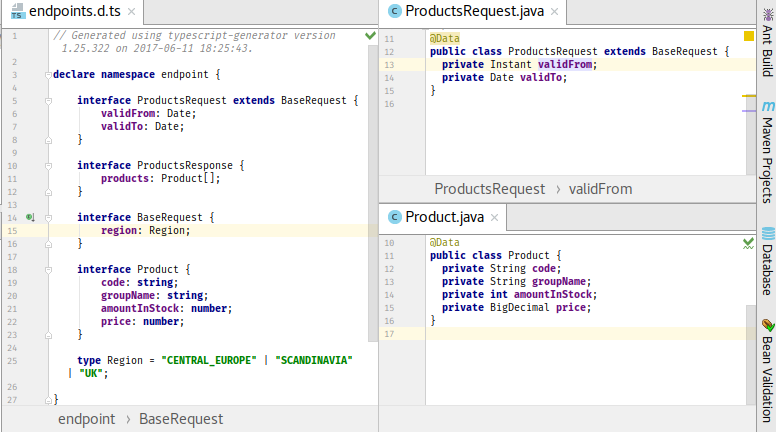Viewport: 776px width, 432px height.
Task: Open the endpoints.d.ts editor tab
Action: [74, 11]
